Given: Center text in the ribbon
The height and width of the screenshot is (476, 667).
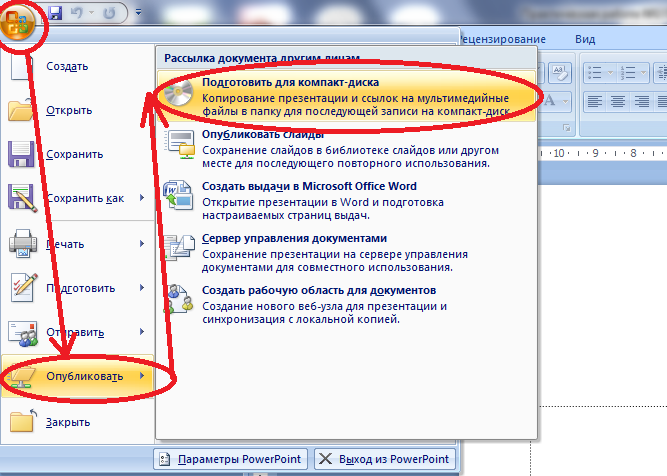Looking at the screenshot, I should (618, 102).
